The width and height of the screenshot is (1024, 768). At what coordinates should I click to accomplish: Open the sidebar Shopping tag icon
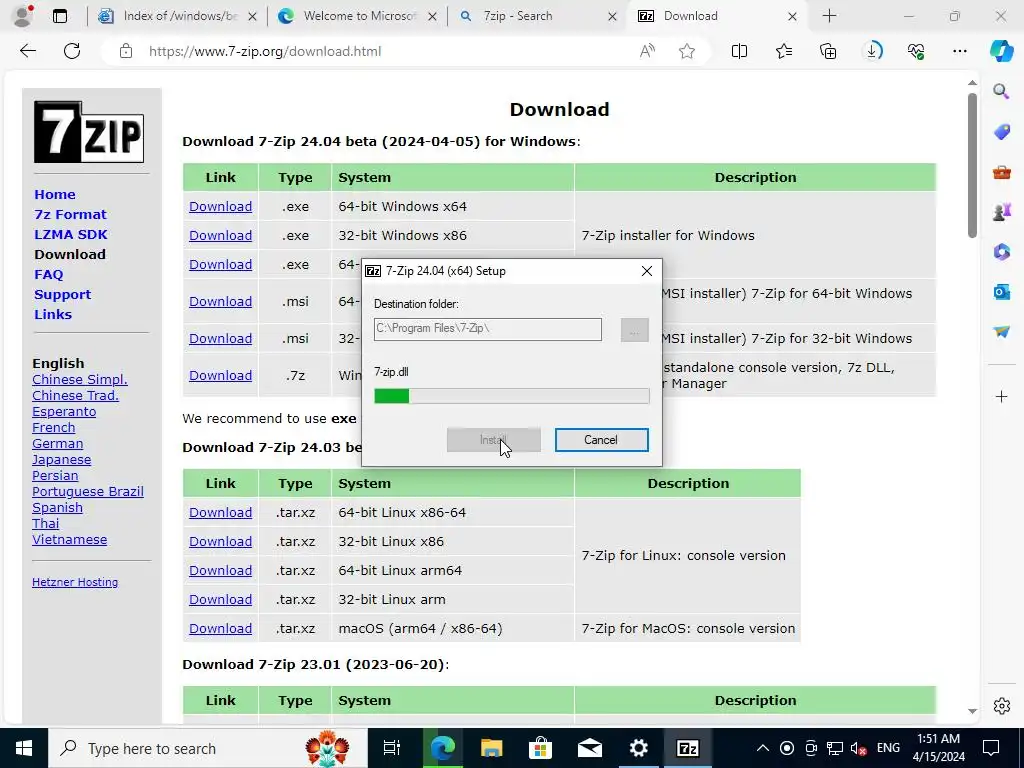pos(1001,132)
